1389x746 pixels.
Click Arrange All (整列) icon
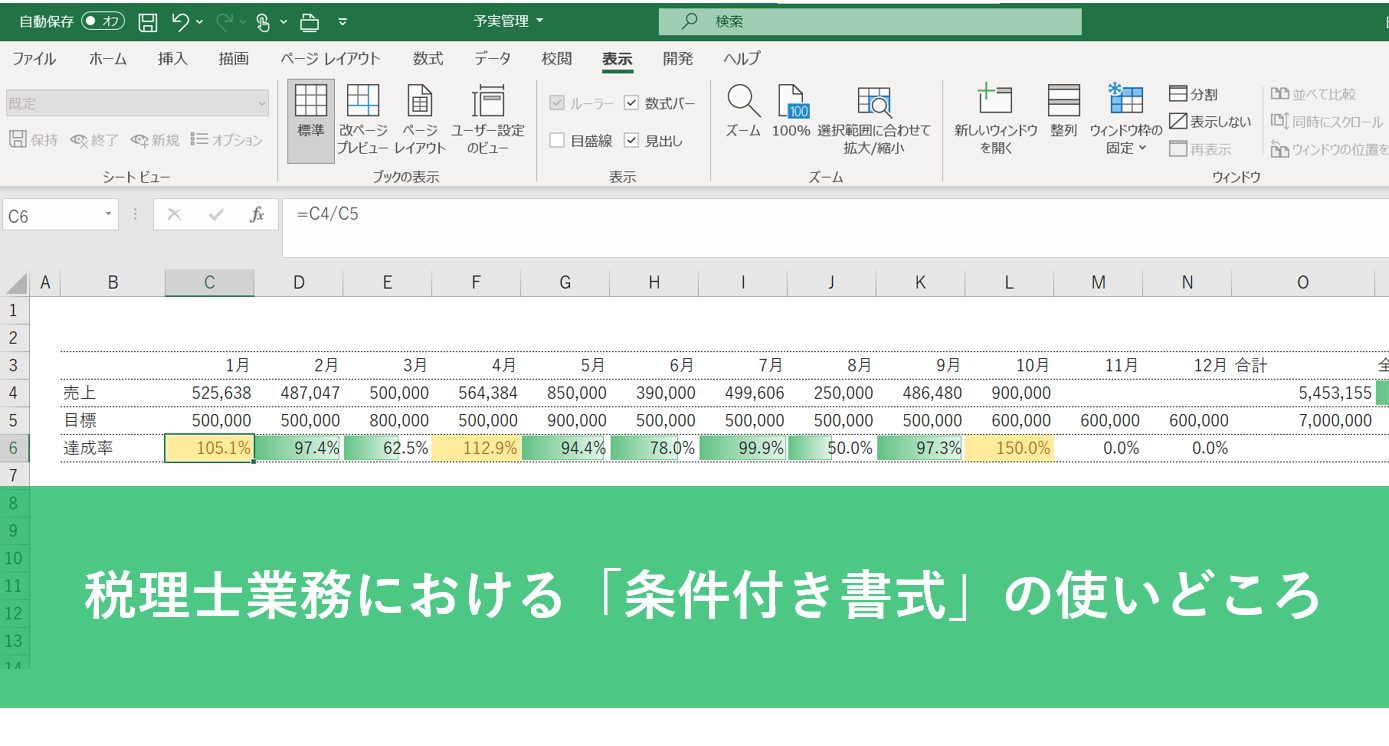1063,111
